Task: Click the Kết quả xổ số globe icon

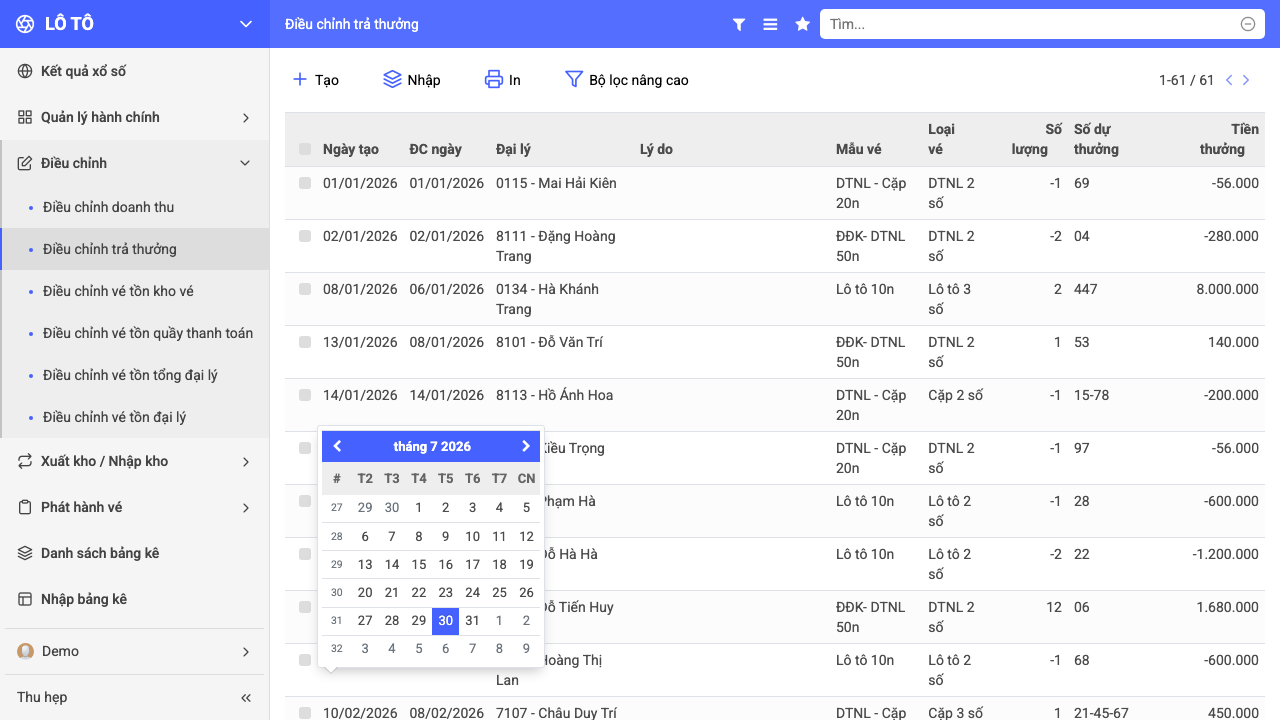Action: point(25,71)
